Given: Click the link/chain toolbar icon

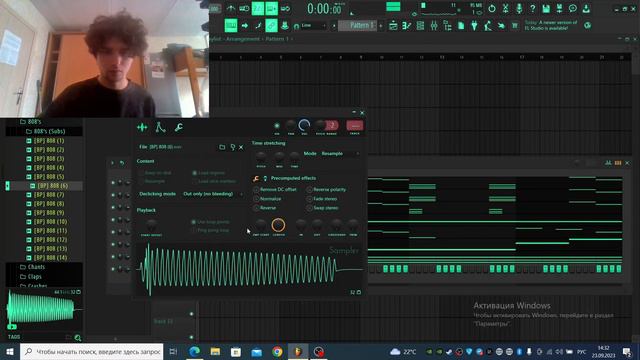Looking at the screenshot, I should tap(271, 26).
